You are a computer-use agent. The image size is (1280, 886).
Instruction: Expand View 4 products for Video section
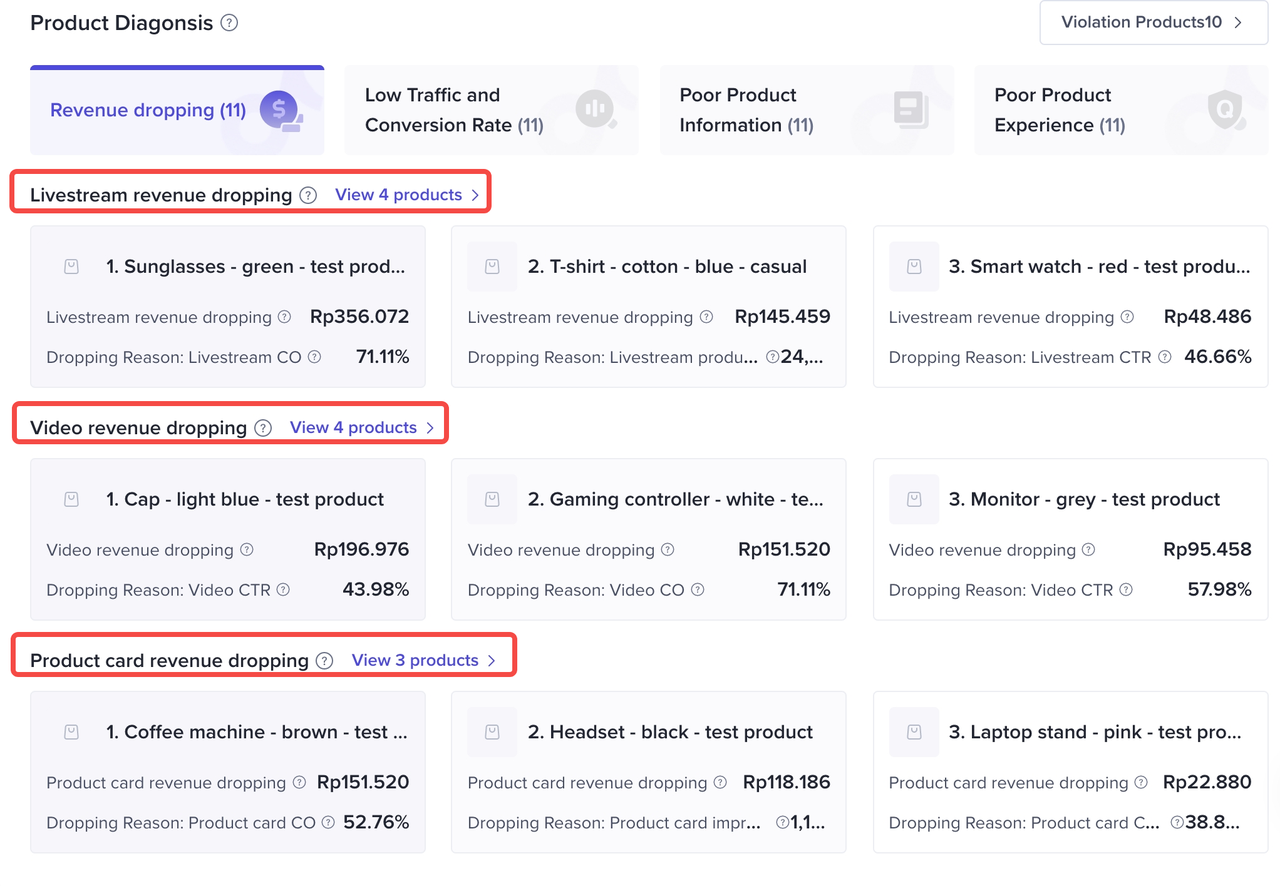click(362, 428)
